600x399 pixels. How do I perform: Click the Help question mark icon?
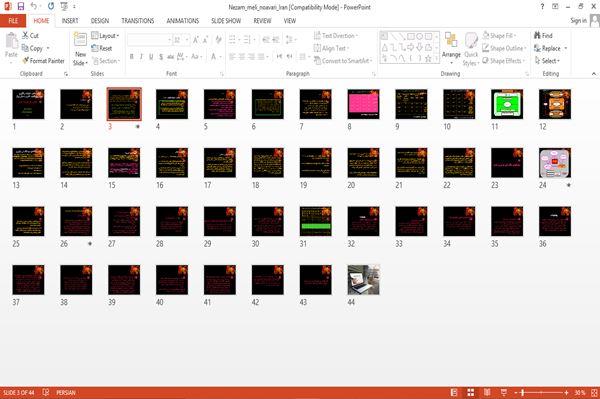point(542,7)
